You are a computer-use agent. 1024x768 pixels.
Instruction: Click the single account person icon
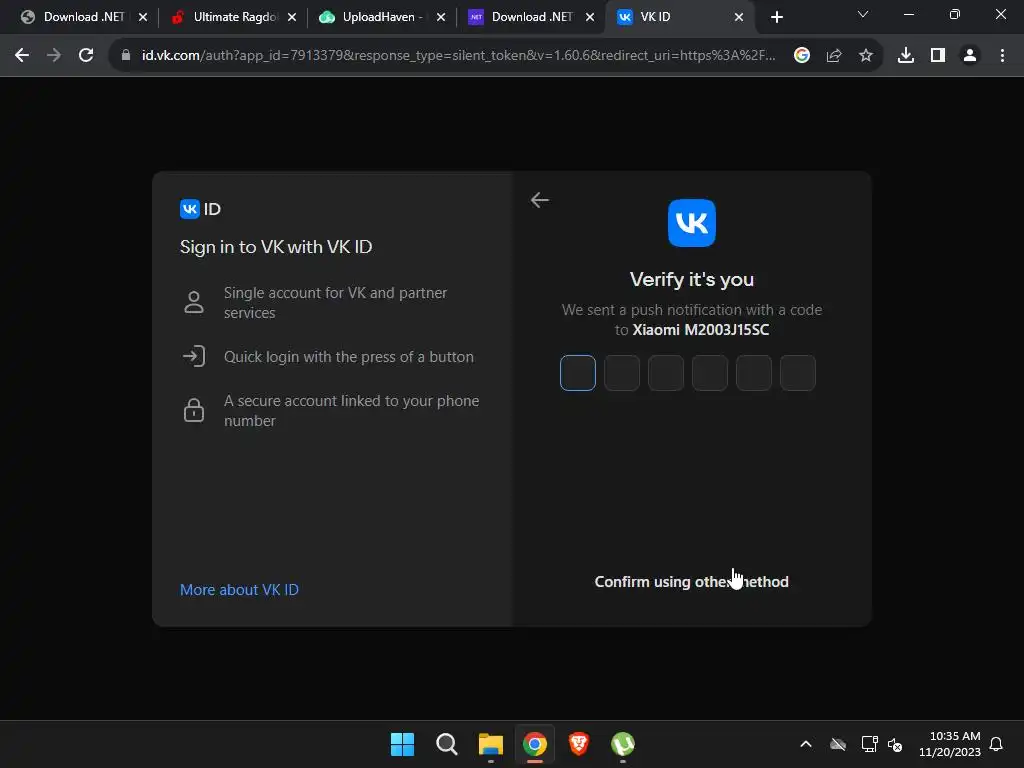pos(194,302)
